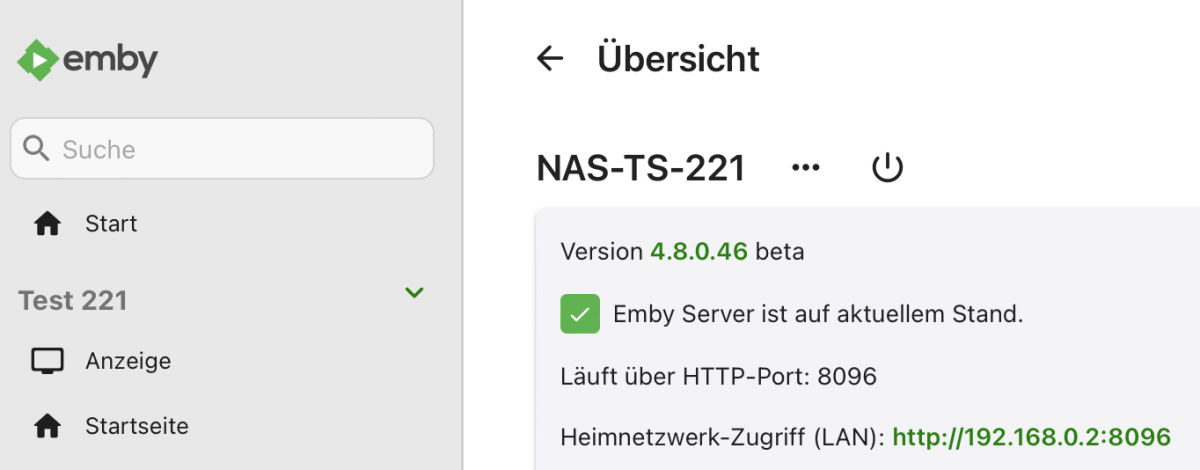Image resolution: width=1200 pixels, height=470 pixels.
Task: Click the Übersicht page title
Action: click(x=678, y=59)
